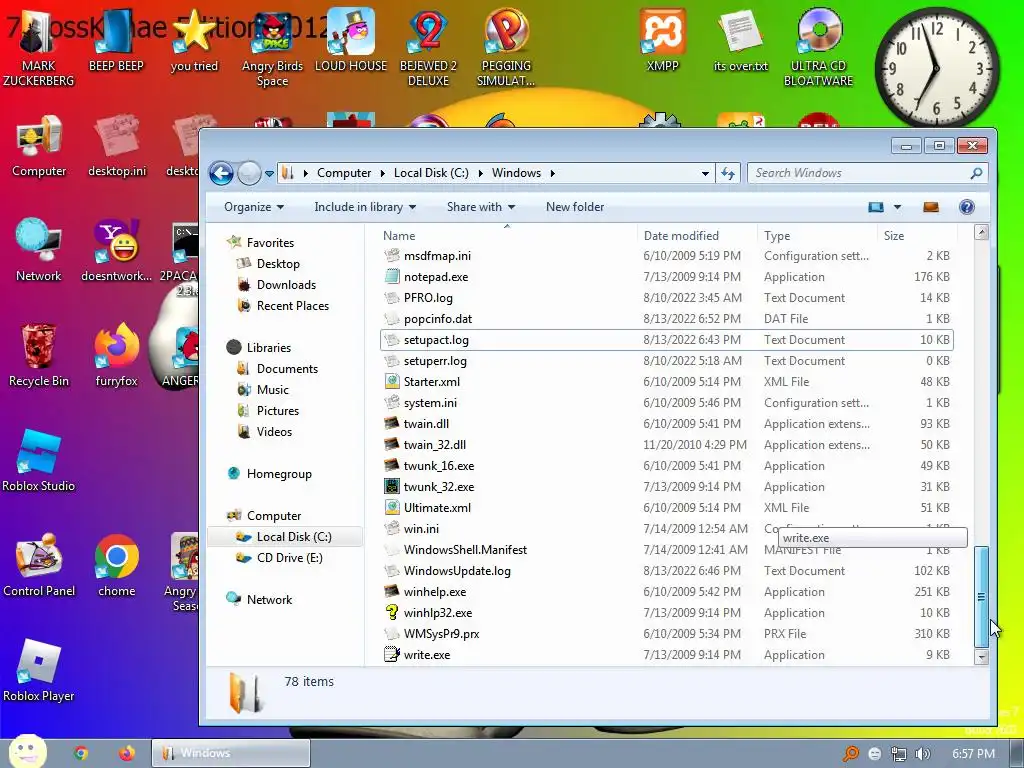Screen dimensions: 1024x768
Task: Click orange magnifier tray icon
Action: click(x=851, y=754)
